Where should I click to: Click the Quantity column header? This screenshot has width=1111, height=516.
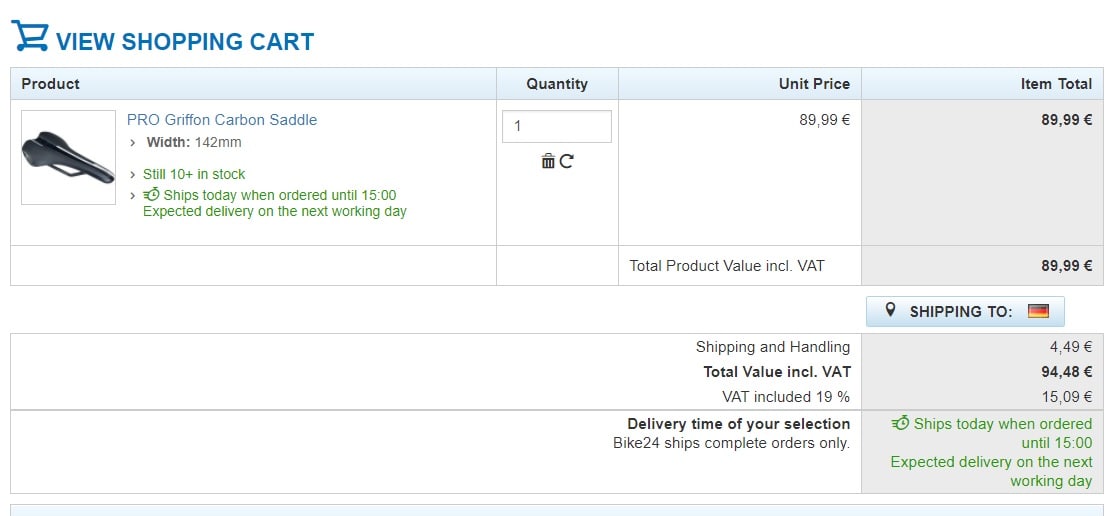pyautogui.click(x=557, y=84)
